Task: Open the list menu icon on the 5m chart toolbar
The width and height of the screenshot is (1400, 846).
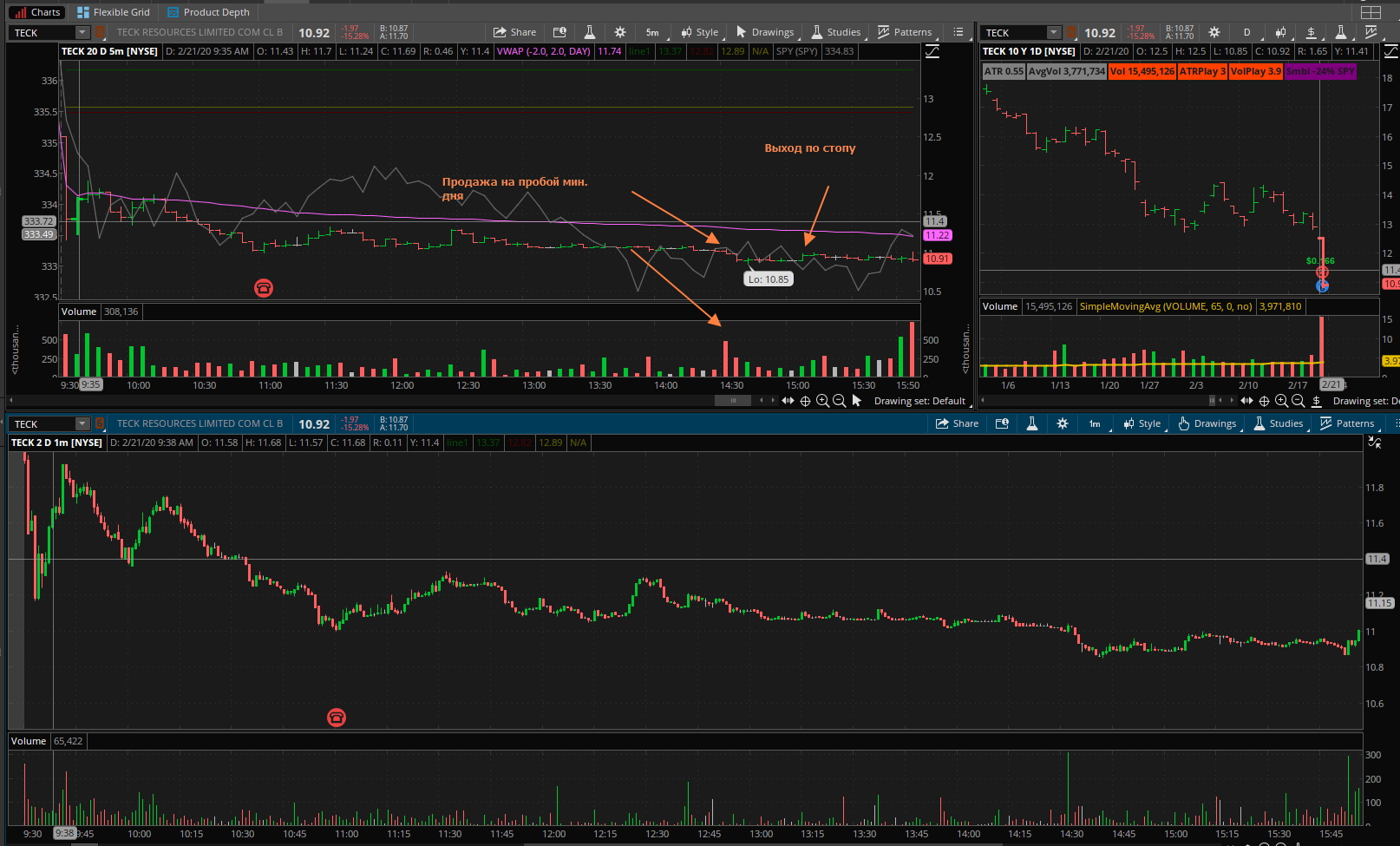Action: click(958, 32)
